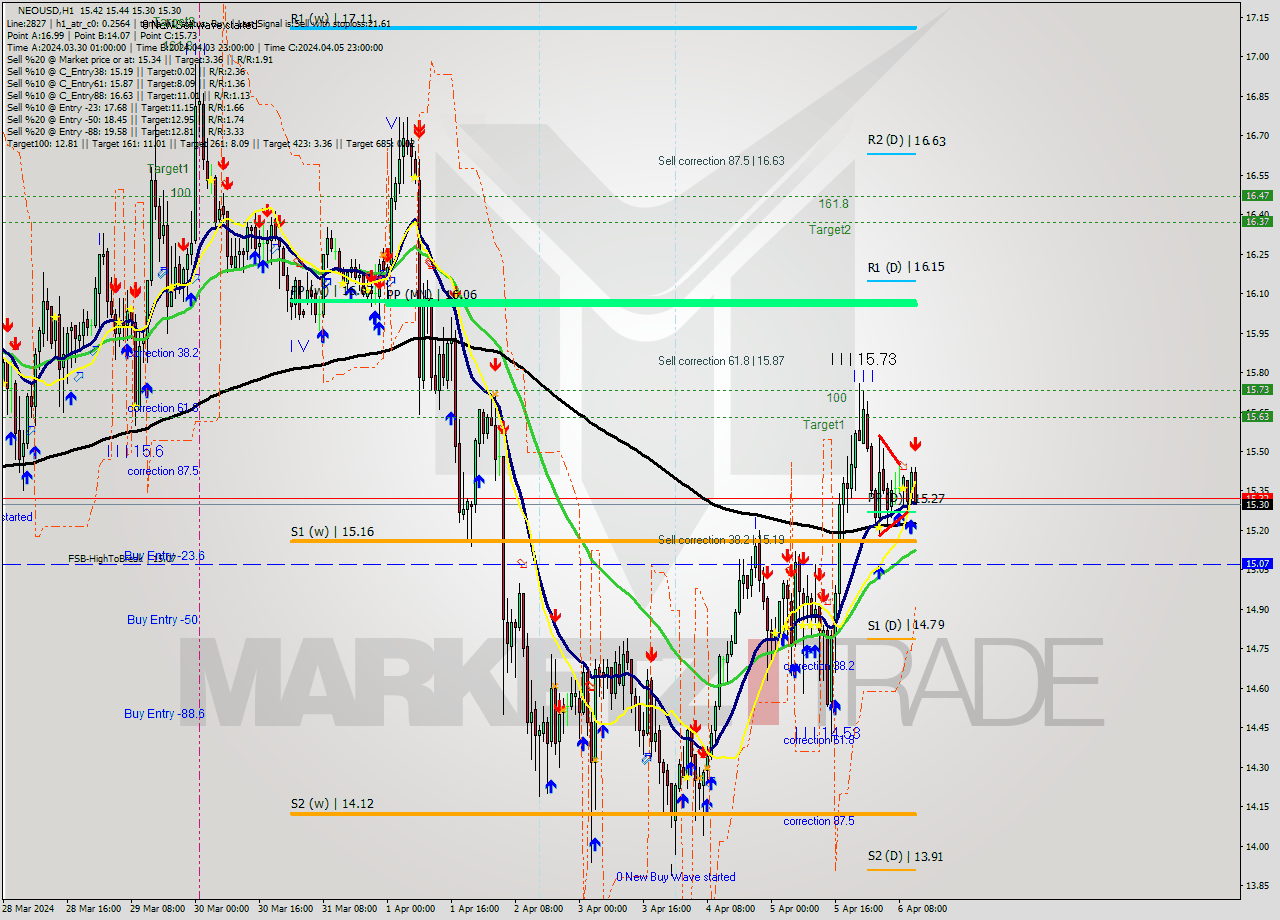
Task: Click the 'S1 (D) | 14.79' label
Action: pyautogui.click(x=906, y=625)
